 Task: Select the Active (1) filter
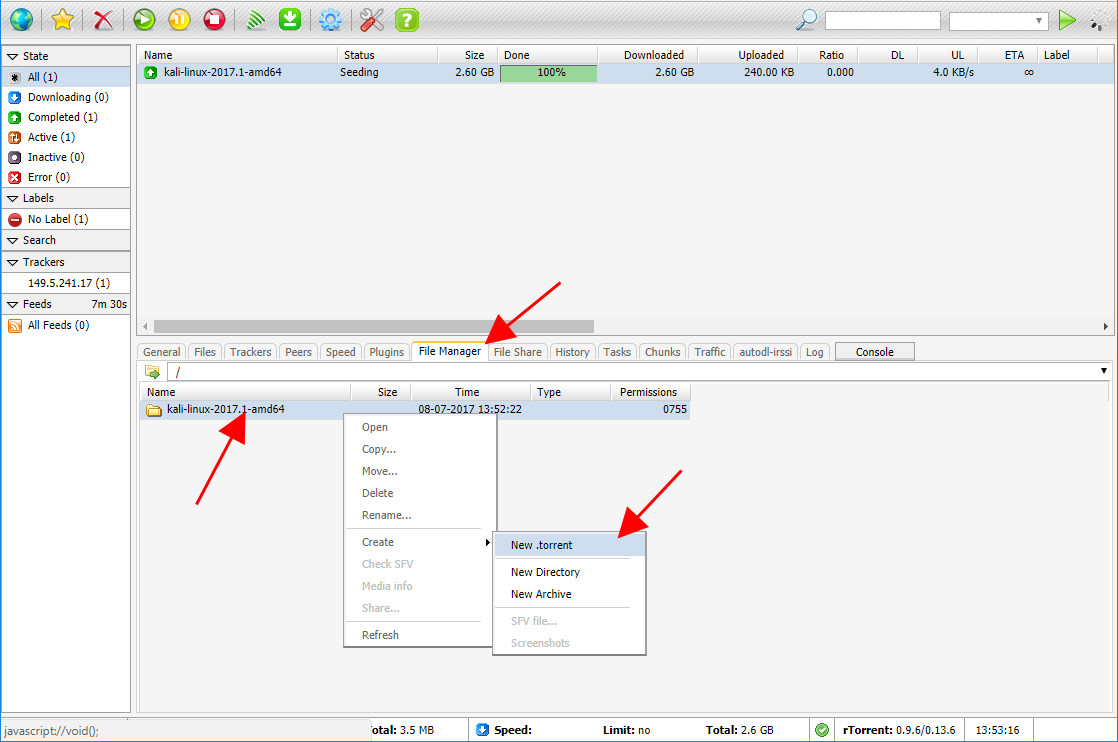pyautogui.click(x=66, y=137)
